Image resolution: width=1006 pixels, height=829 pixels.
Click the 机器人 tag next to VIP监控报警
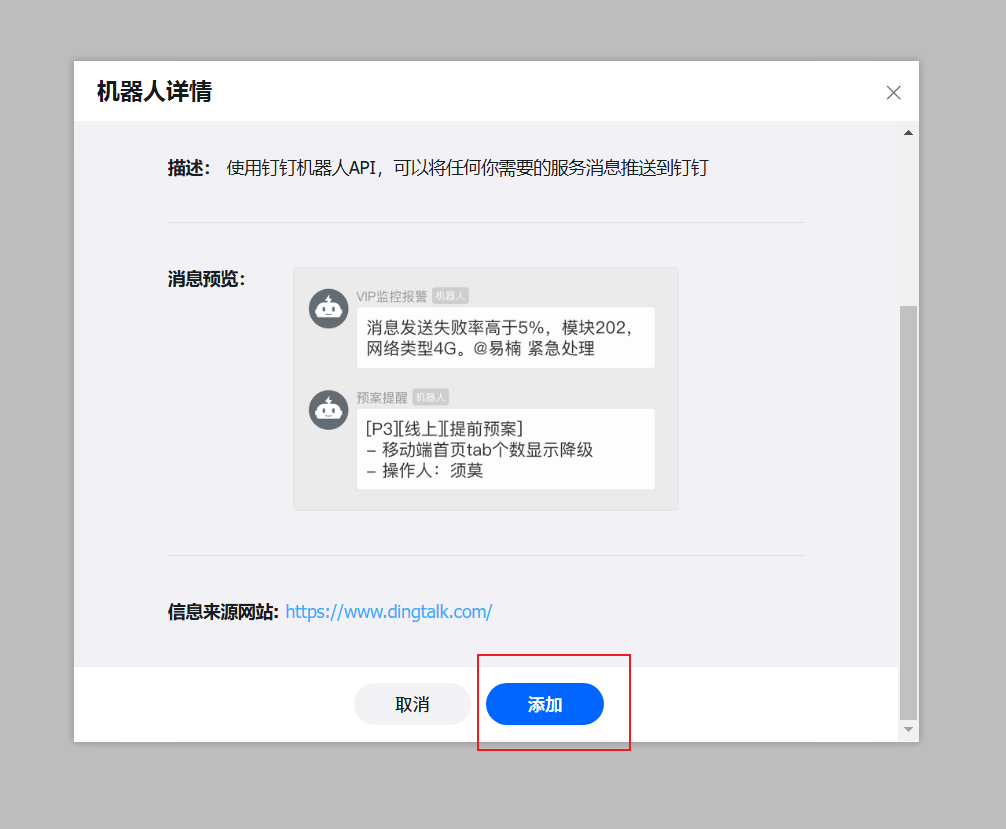coord(450,296)
